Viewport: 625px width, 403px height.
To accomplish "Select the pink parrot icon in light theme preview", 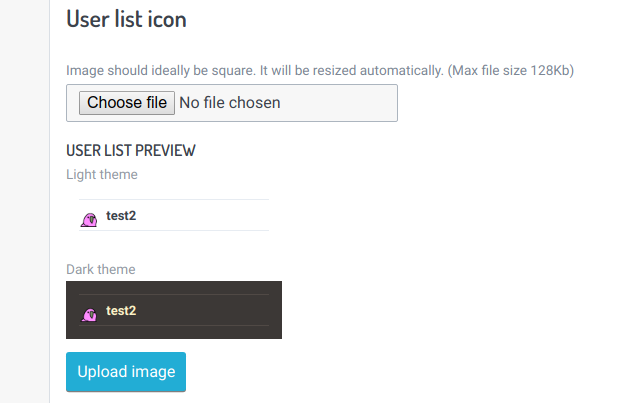I will coord(89,220).
